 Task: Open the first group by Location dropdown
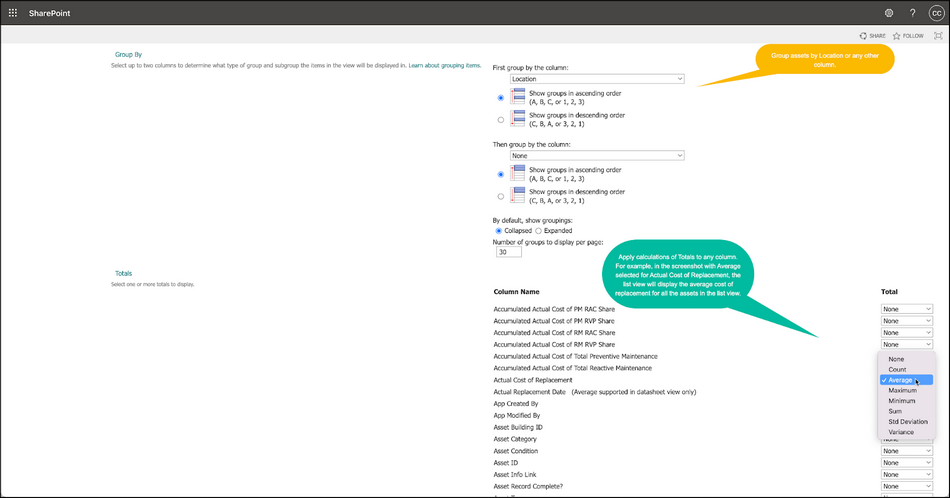(597, 79)
